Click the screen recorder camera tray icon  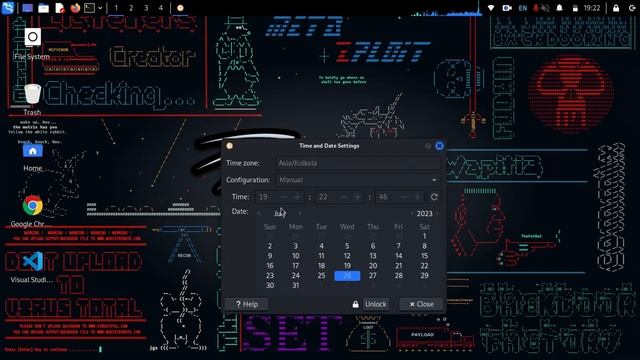(507, 8)
